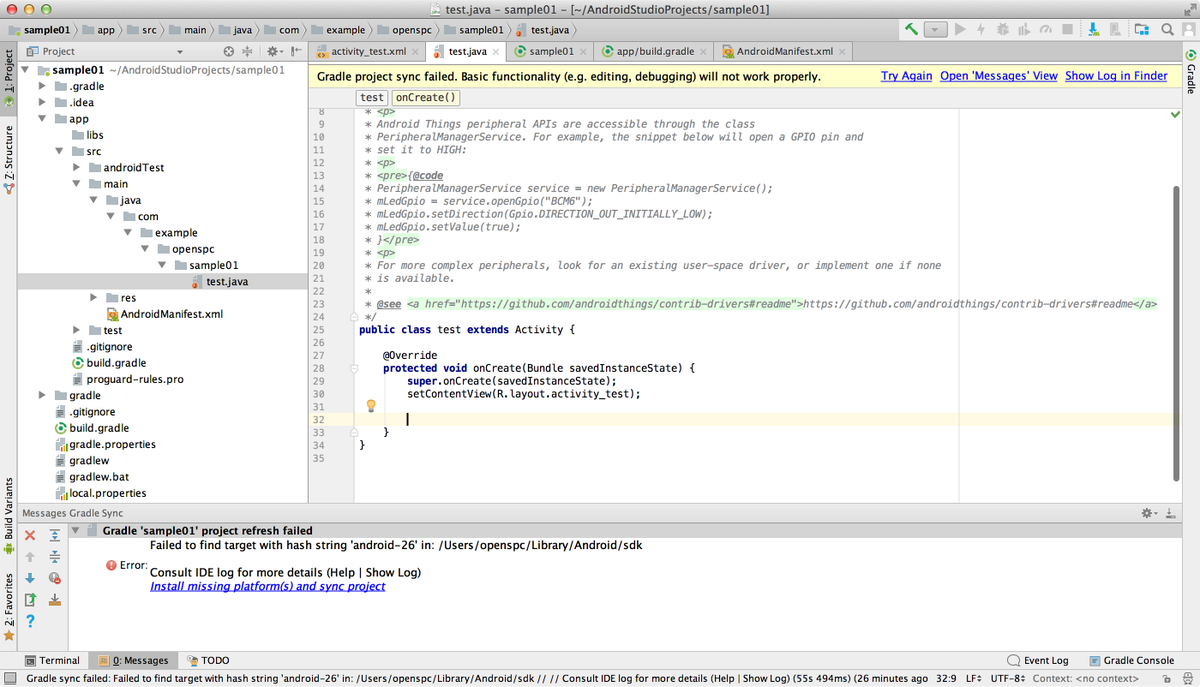Hide the Project panel with the arrow icon
Image resolution: width=1200 pixels, height=687 pixels.
(x=297, y=51)
